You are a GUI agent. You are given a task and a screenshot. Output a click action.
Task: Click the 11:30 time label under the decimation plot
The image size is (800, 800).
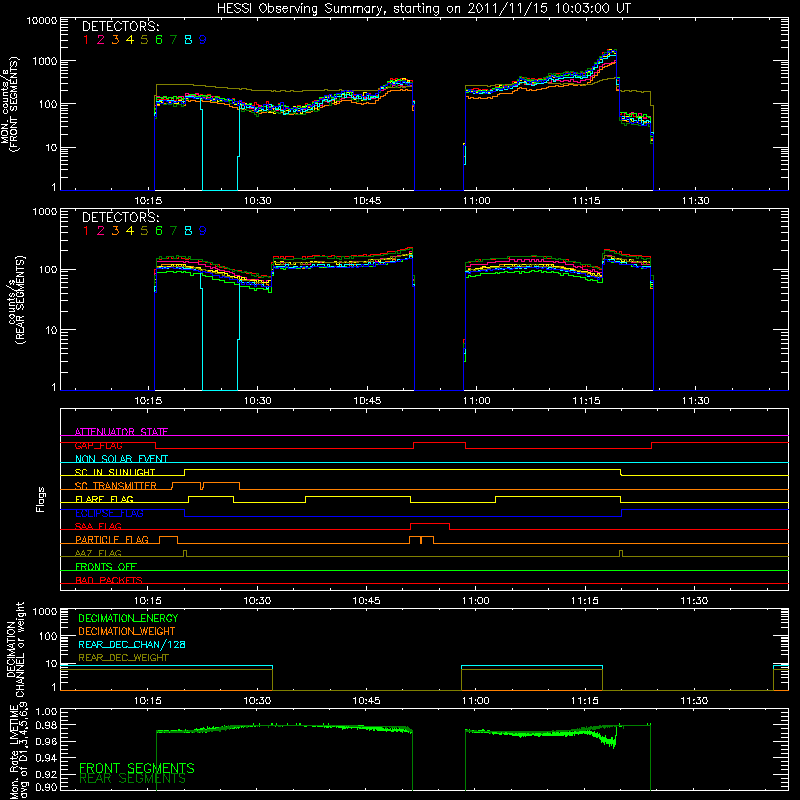tap(694, 701)
